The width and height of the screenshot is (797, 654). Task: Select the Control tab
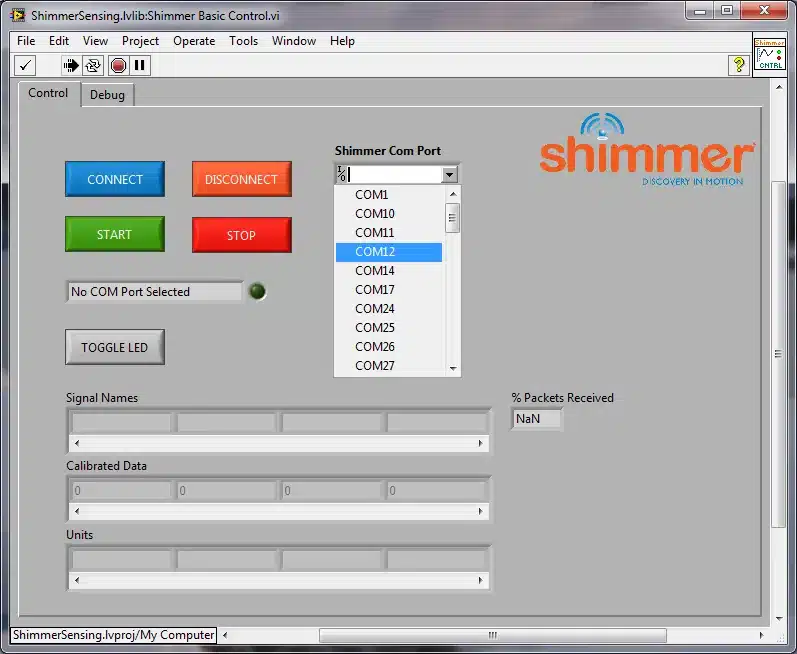tap(48, 93)
